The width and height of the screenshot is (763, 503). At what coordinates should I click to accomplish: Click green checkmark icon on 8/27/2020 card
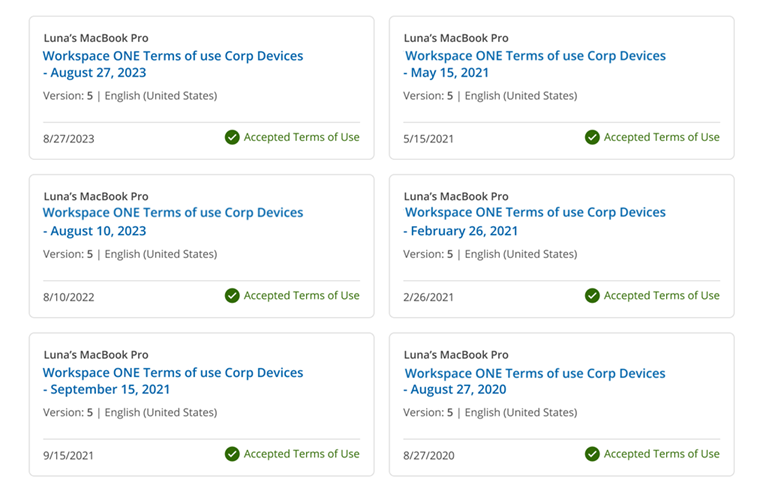(x=592, y=454)
